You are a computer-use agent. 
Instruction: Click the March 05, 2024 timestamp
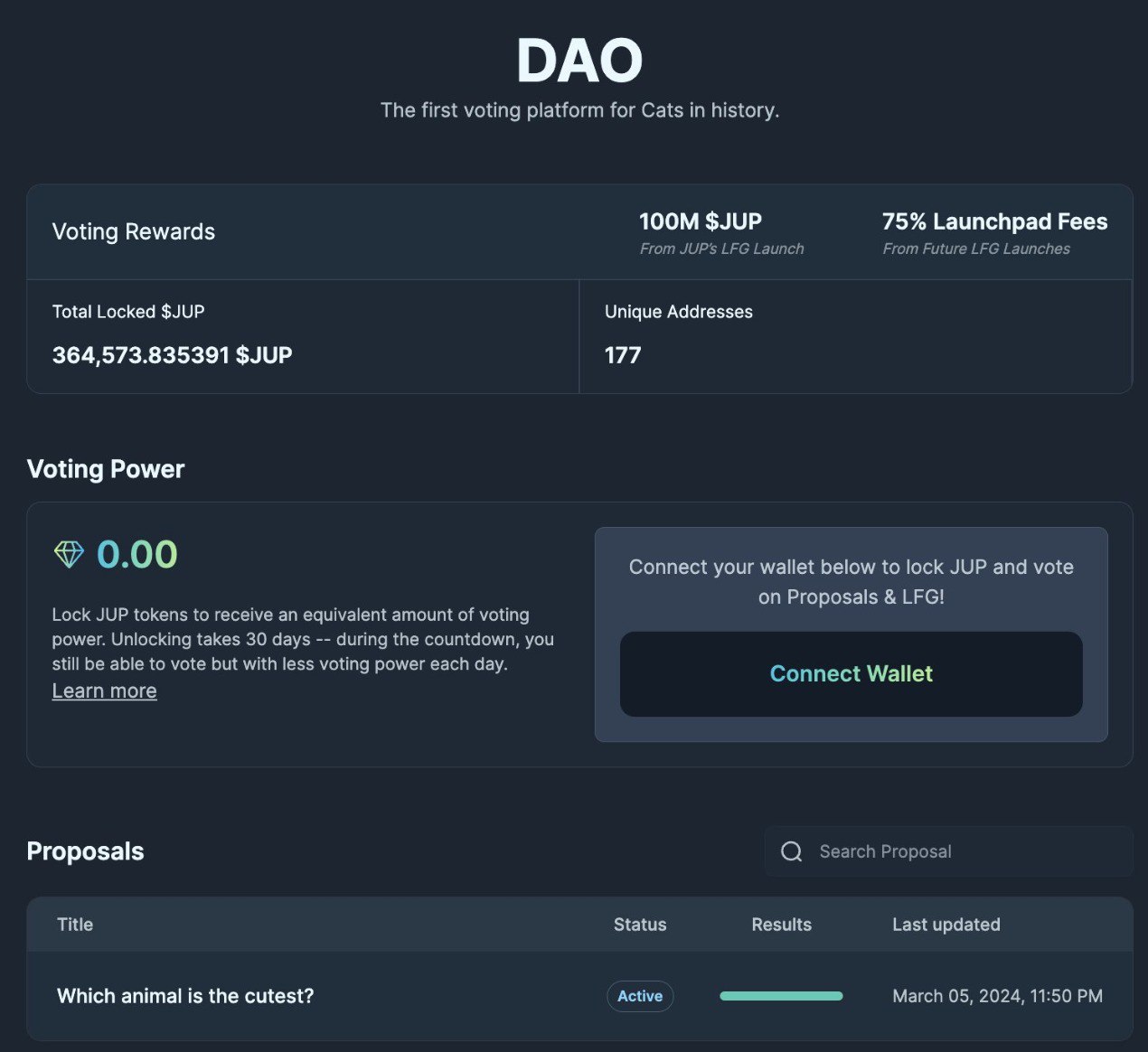(997, 996)
